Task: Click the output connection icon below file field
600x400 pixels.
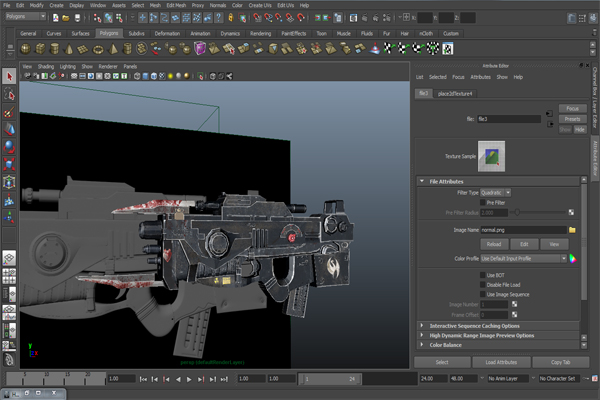Action: coord(550,124)
